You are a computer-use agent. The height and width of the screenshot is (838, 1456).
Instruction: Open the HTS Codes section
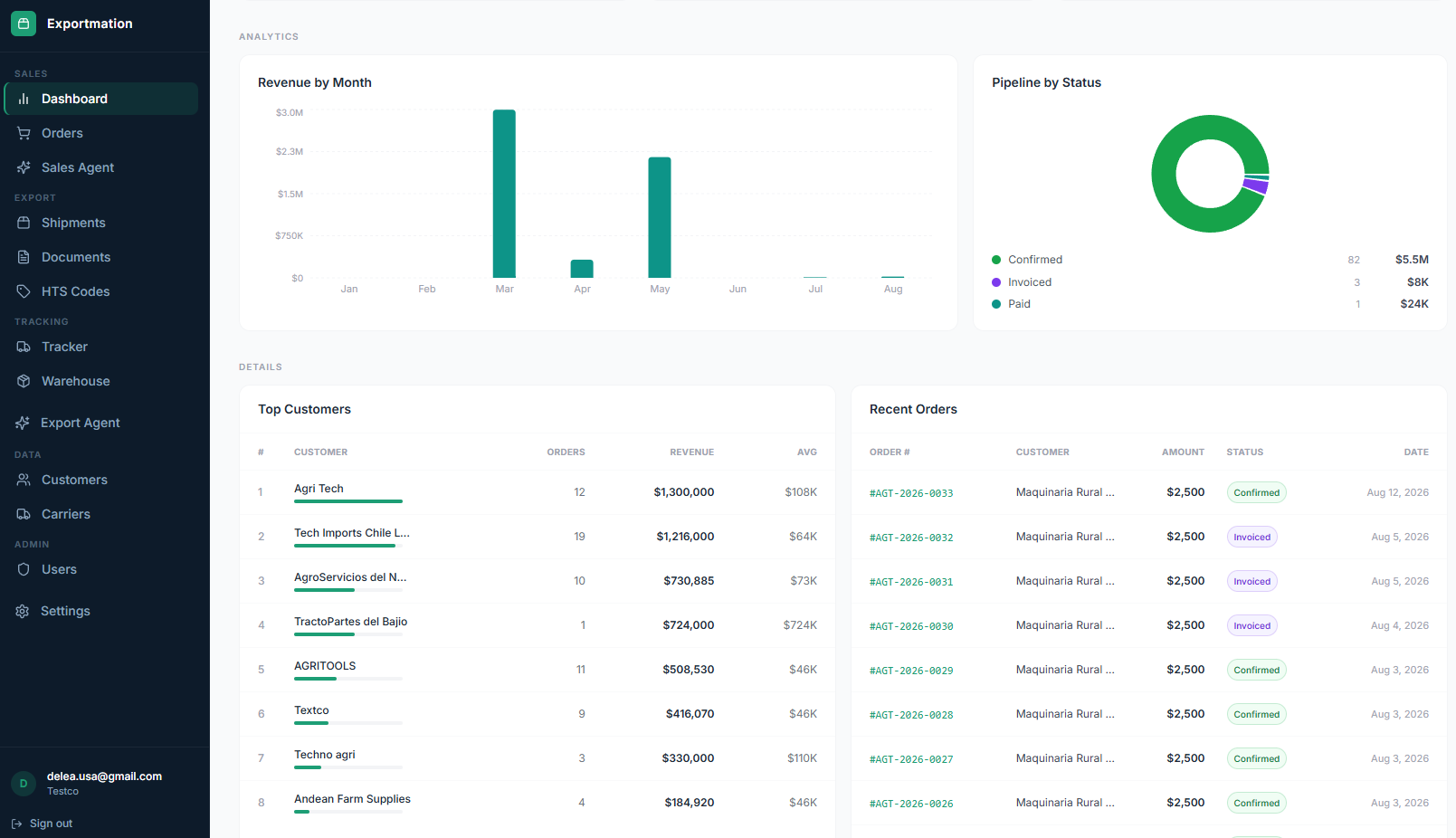101,291
